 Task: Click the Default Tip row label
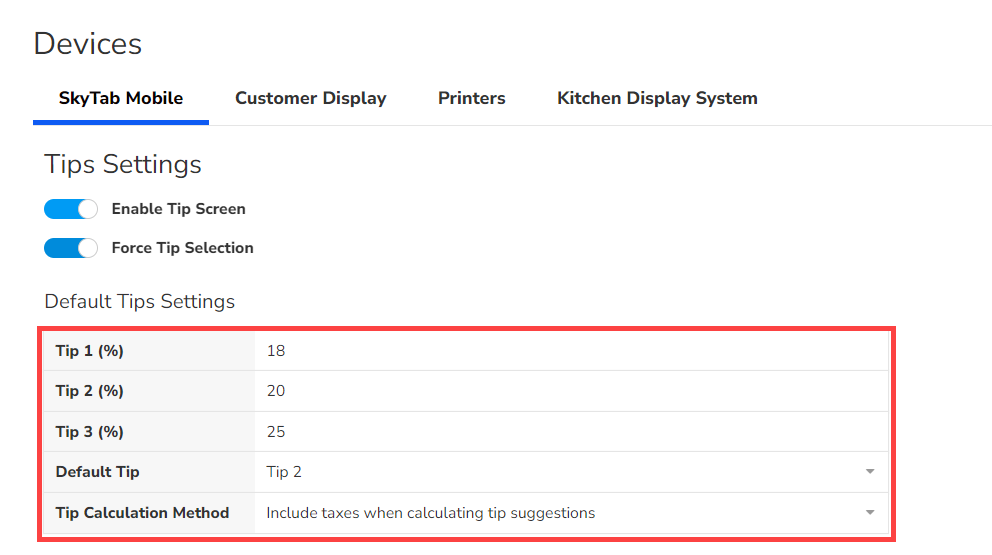click(x=97, y=472)
